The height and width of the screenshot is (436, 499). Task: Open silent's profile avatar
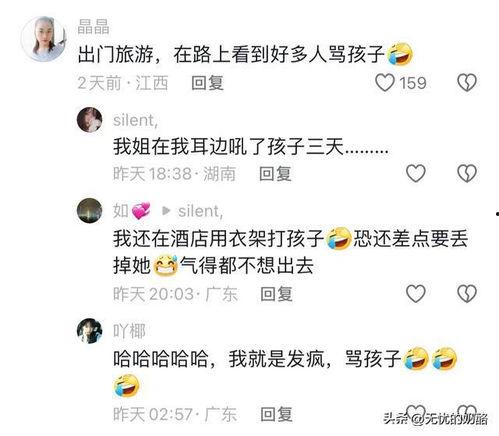[90, 120]
